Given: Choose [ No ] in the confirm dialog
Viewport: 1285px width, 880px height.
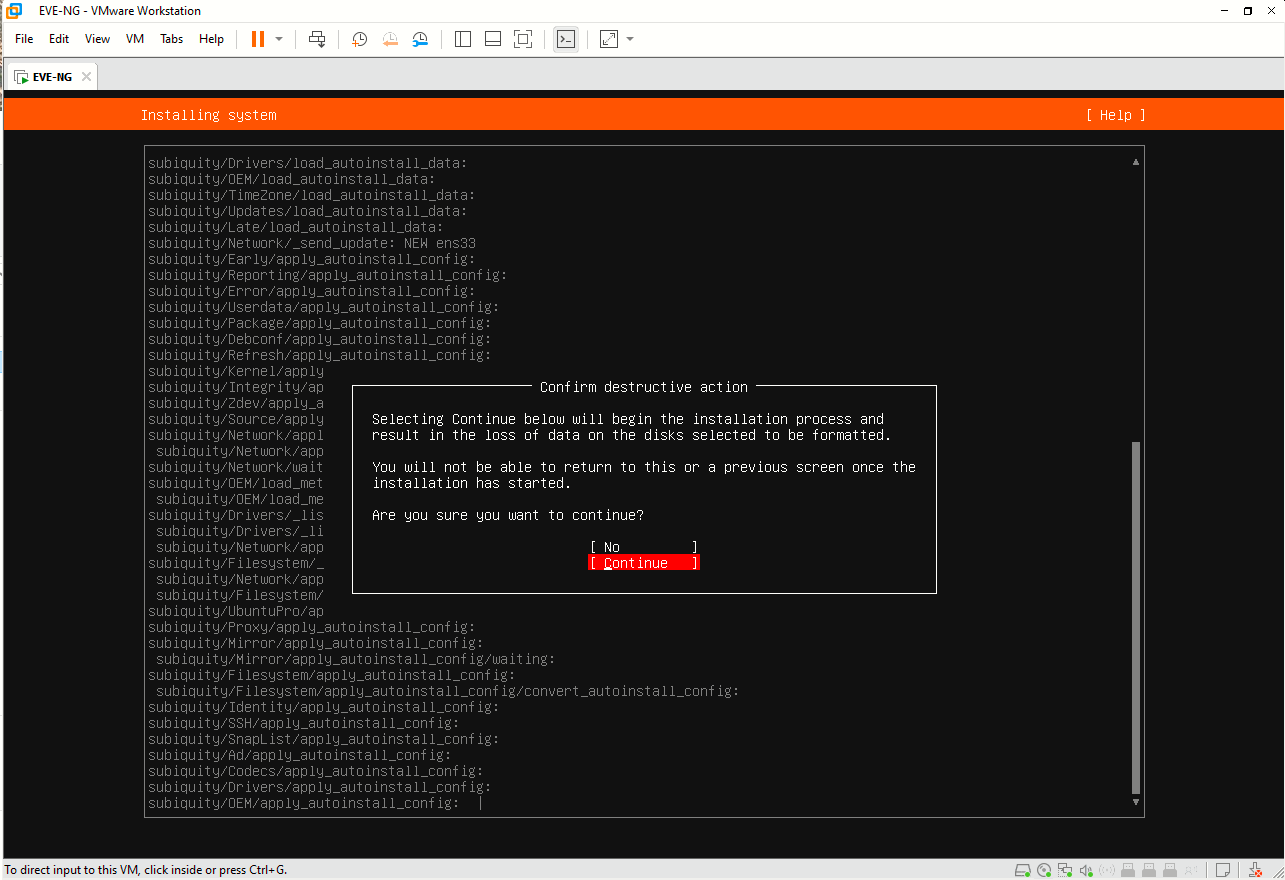Looking at the screenshot, I should point(643,547).
